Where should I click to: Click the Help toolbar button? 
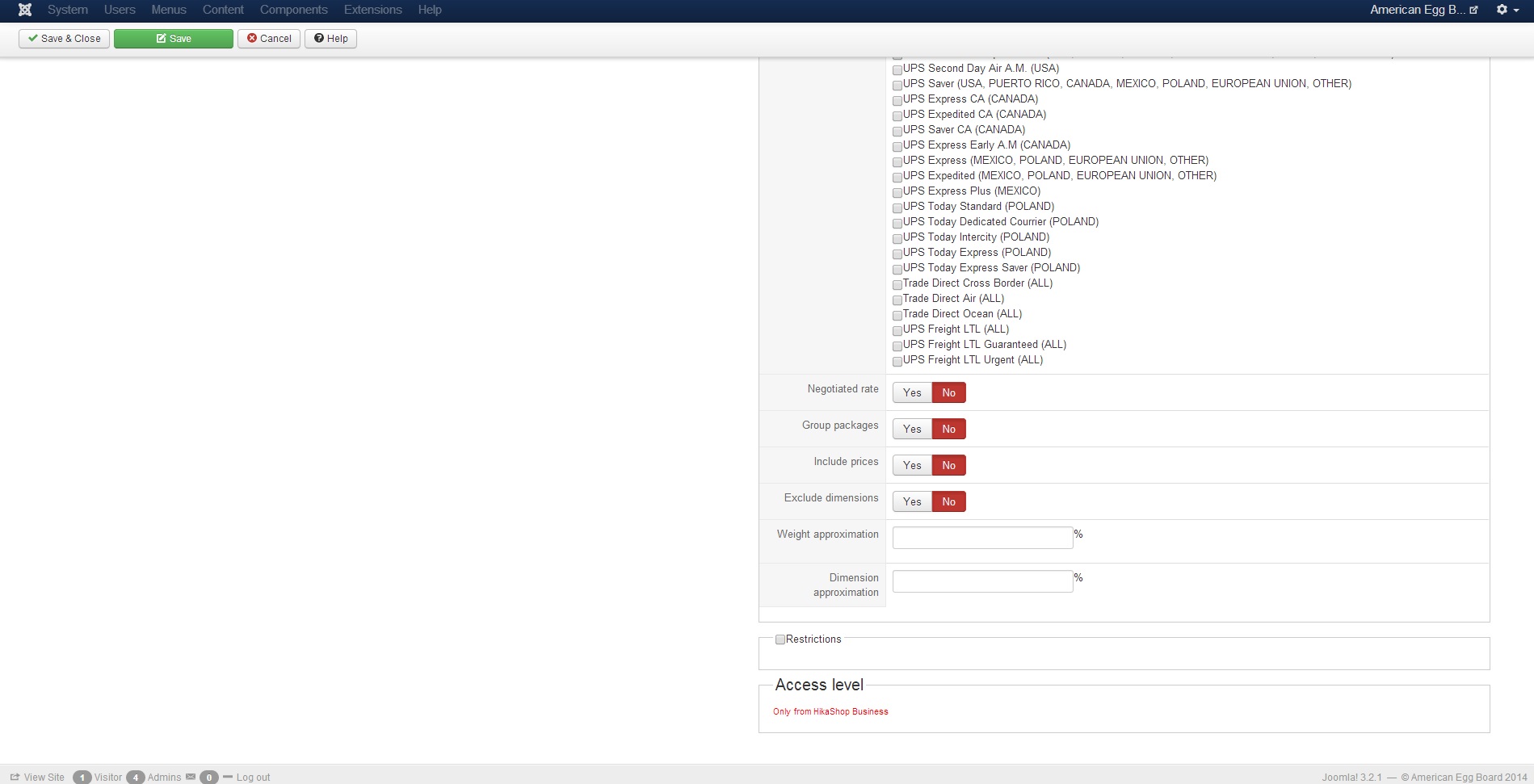331,39
